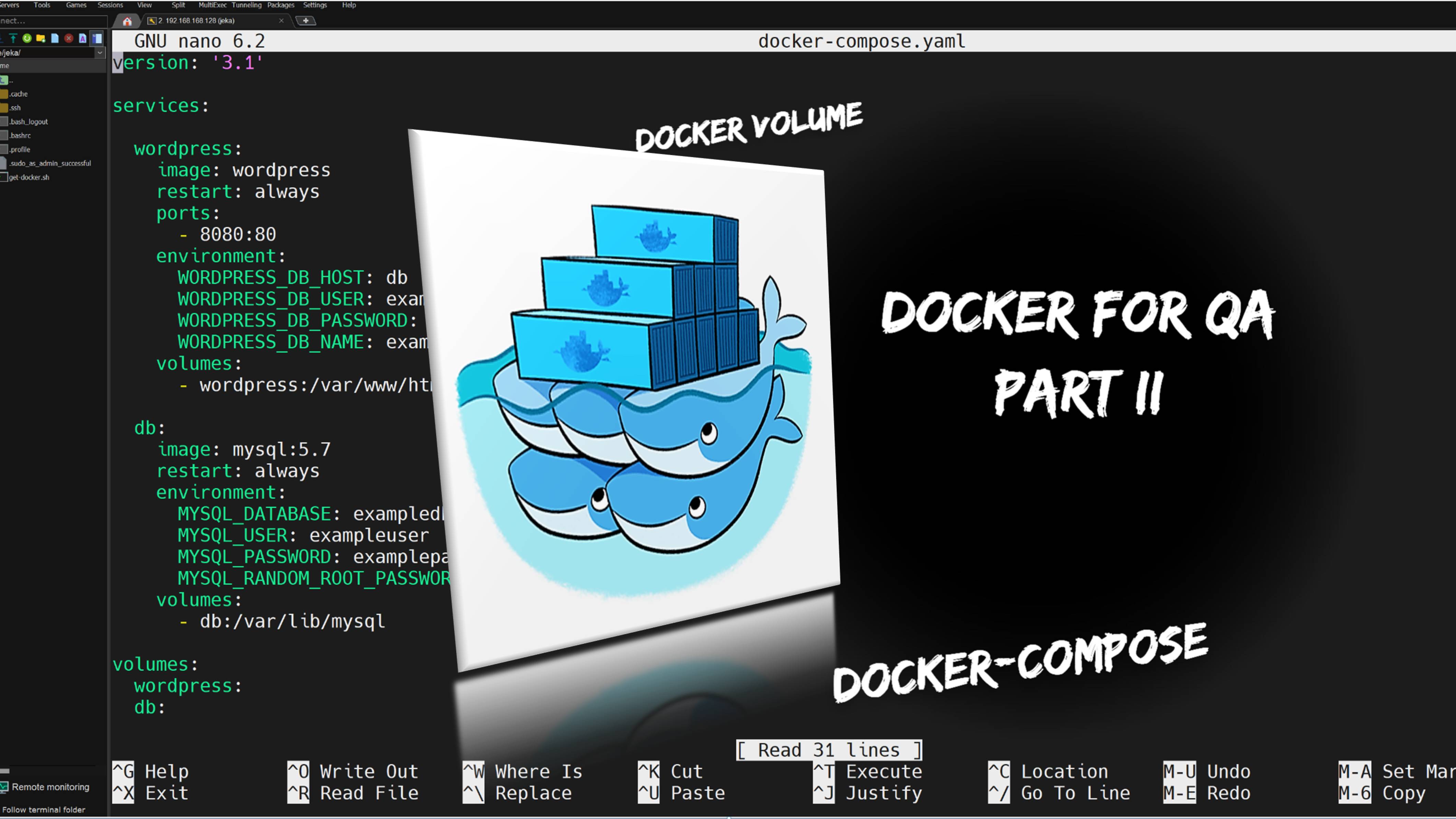Screen dimensions: 1456x819
Task: Click the Remote monitoring icon
Action: point(4,787)
